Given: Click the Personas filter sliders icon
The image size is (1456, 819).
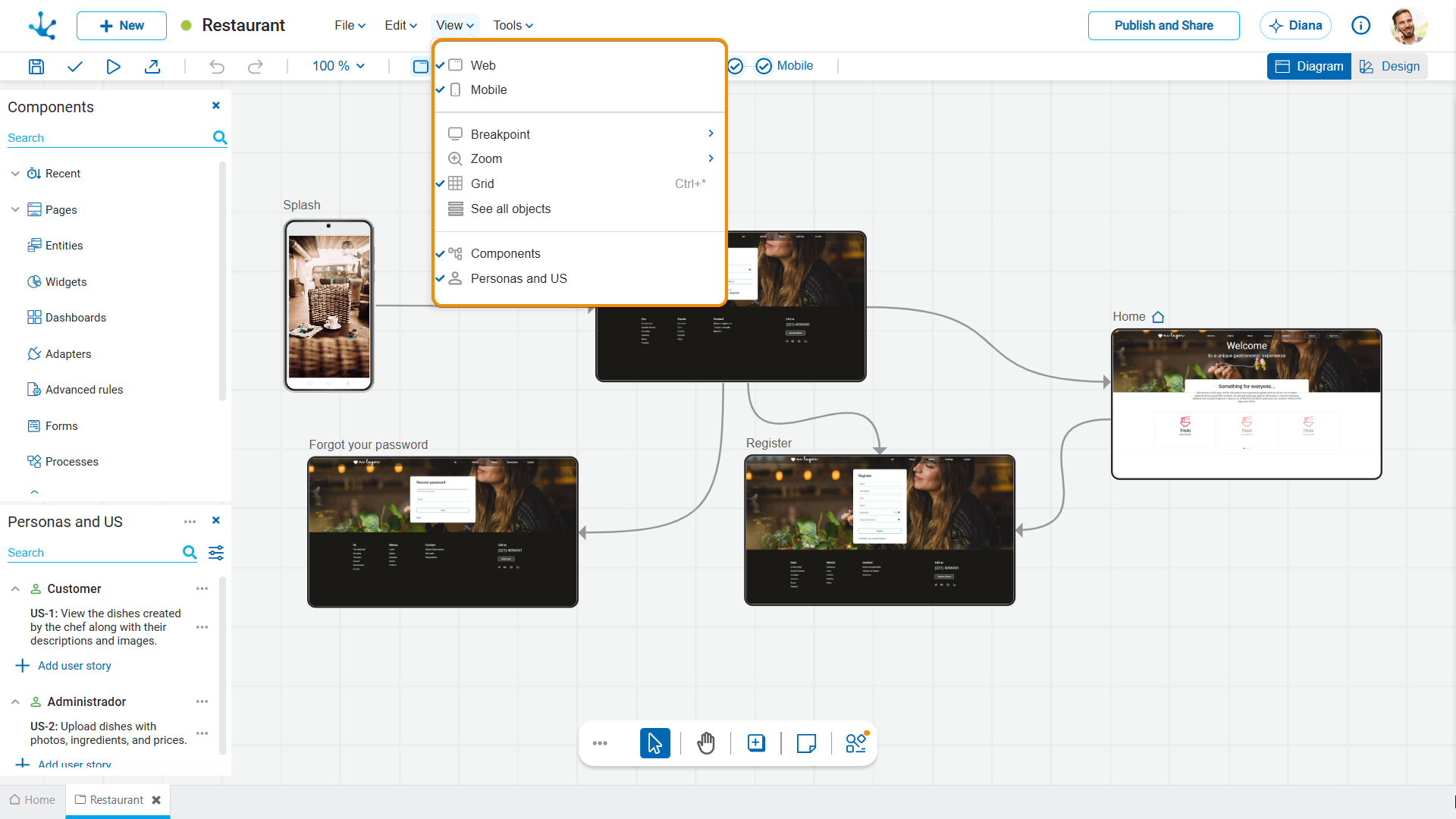Looking at the screenshot, I should [216, 552].
